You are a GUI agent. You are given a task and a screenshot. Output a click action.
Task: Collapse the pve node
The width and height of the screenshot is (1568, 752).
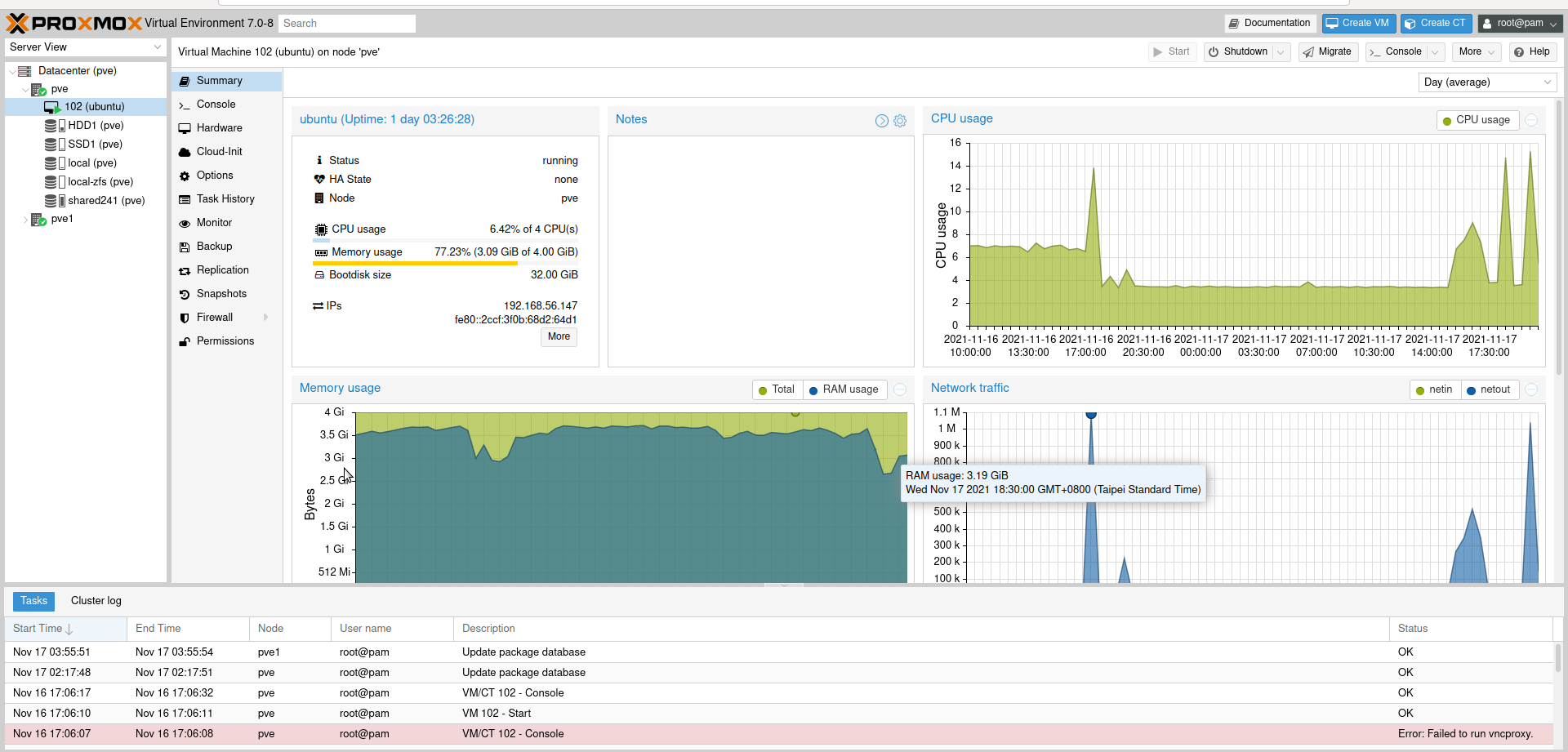[x=24, y=90]
